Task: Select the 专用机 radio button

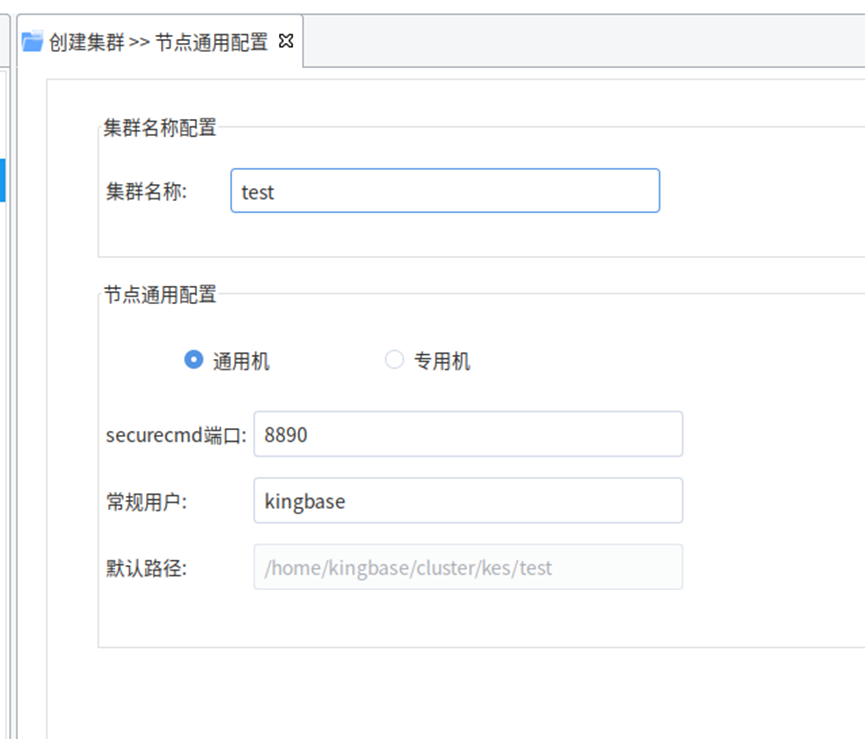Action: tap(394, 360)
